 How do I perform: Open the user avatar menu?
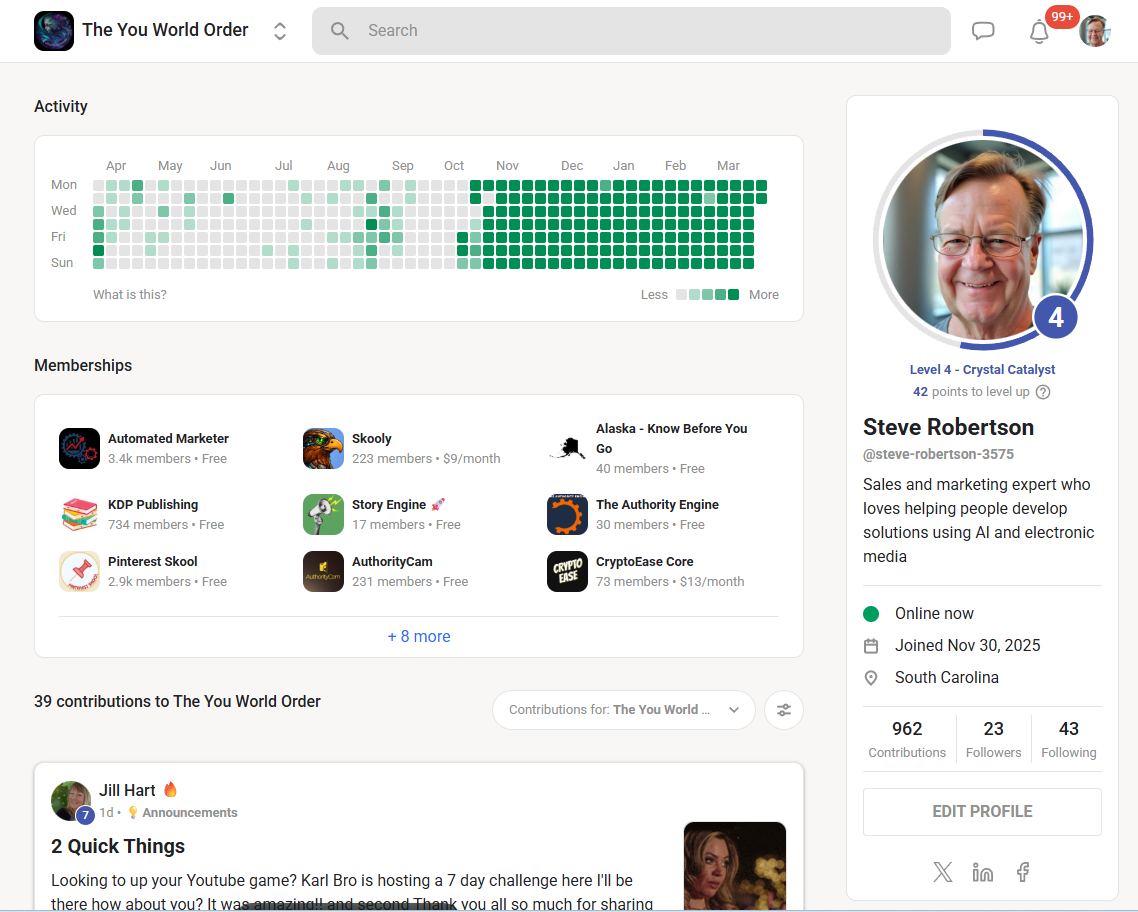tap(1095, 31)
